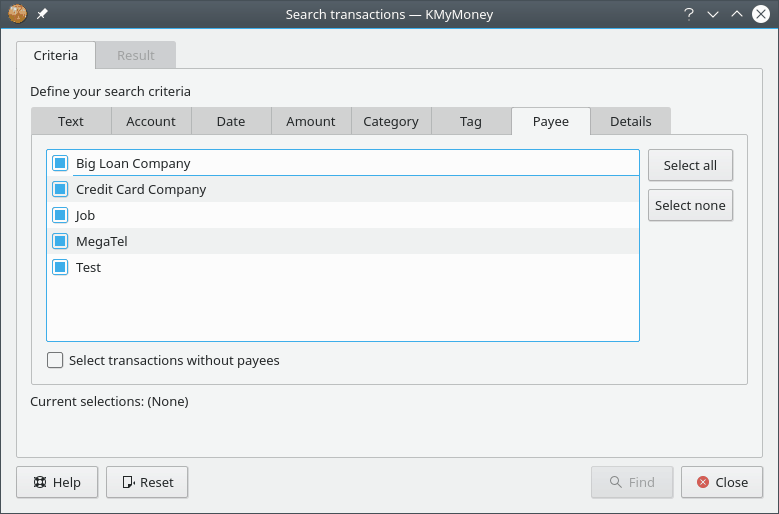Viewport: 779px width, 514px height.
Task: Close the search dialog via Close button
Action: [722, 482]
